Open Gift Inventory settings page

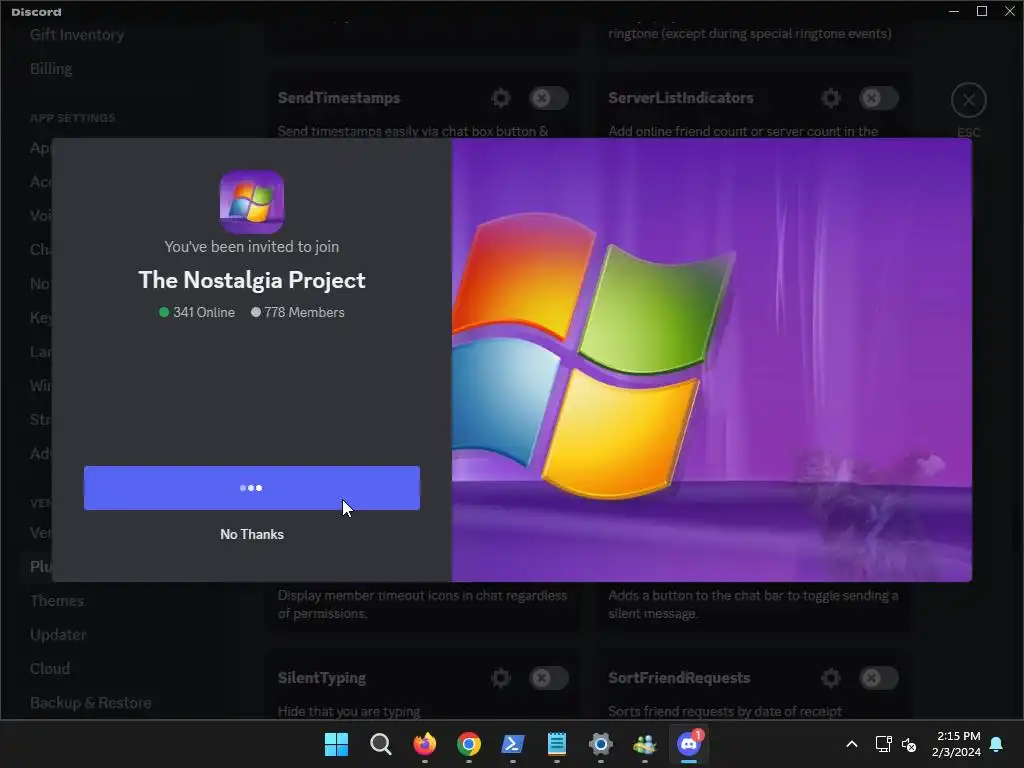coord(77,35)
